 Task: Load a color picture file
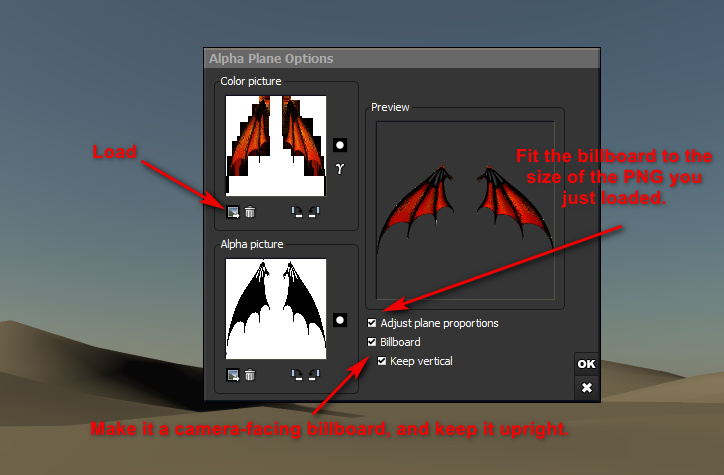click(233, 211)
